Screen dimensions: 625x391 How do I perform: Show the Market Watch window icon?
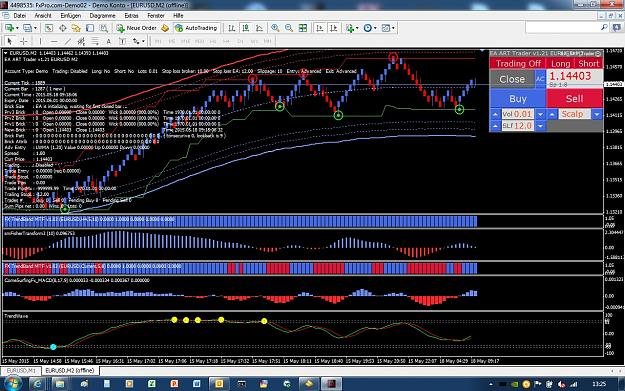click(x=49, y=28)
